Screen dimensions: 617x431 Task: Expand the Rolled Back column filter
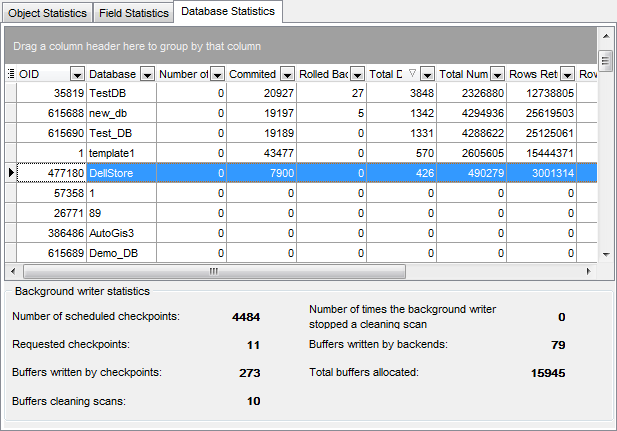point(357,74)
